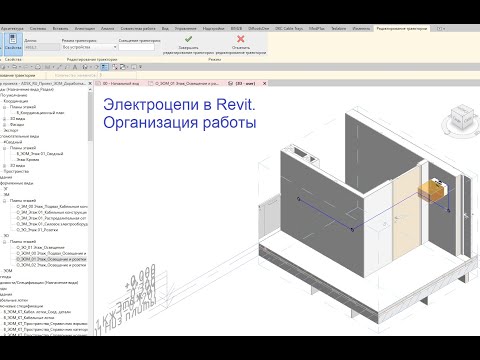Viewport: 480px width, 360px height.
Task: Select 'В_Координационный план' in browser
Action: click(40, 113)
